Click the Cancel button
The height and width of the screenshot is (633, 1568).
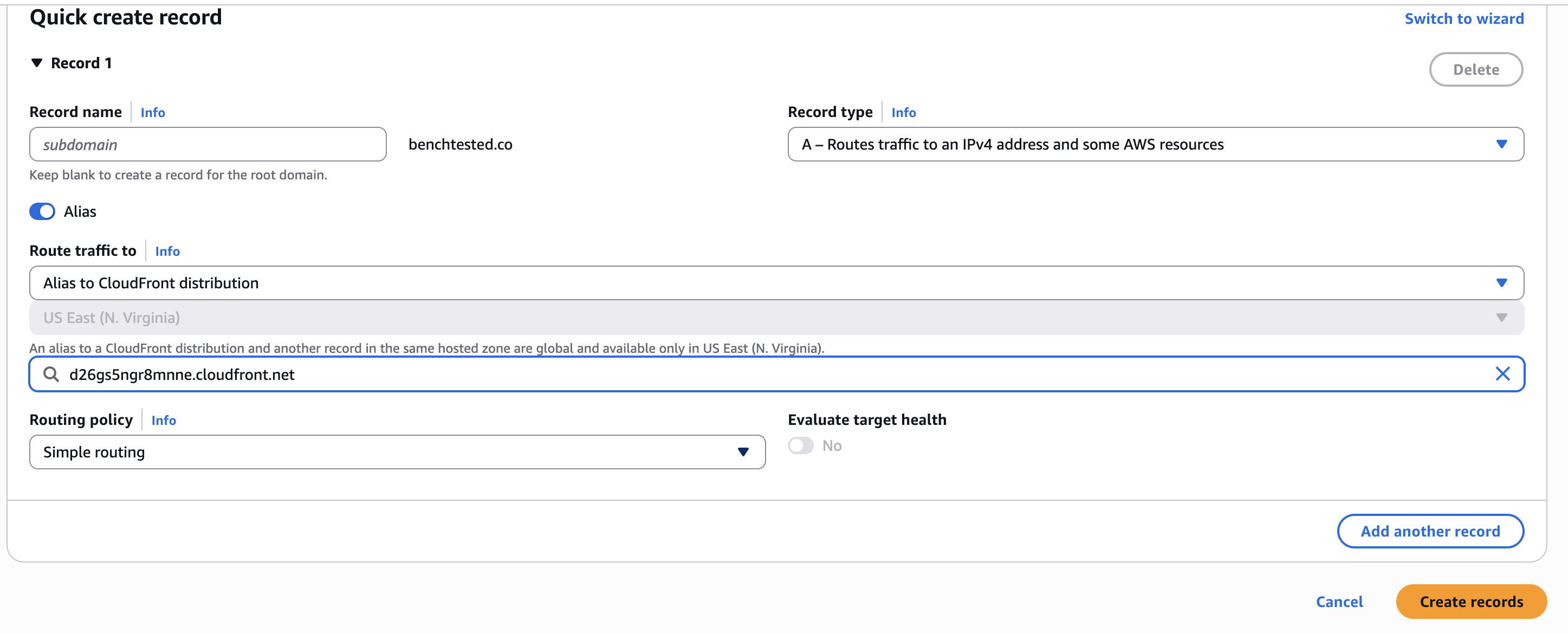[x=1339, y=602]
